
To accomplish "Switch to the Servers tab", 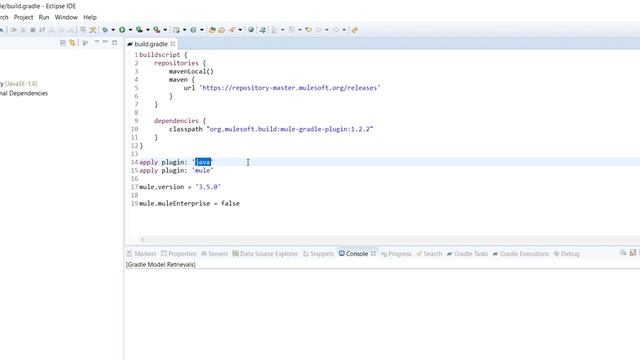I will click(214, 253).
